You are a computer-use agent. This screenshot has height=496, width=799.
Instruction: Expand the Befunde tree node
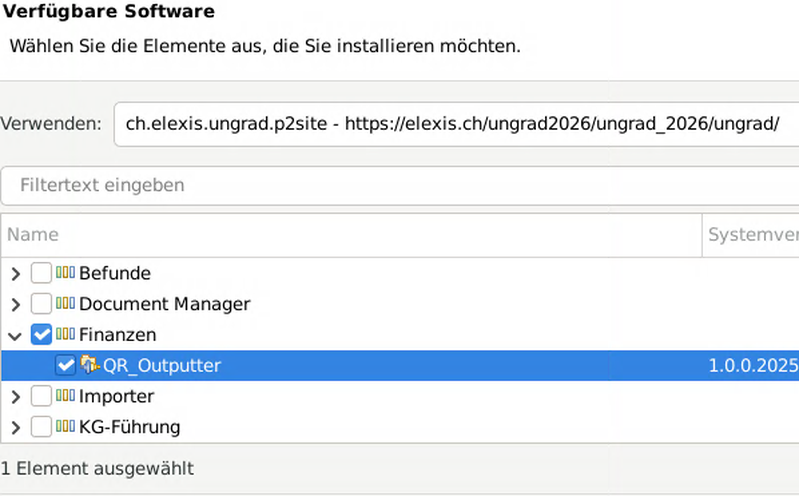(15, 273)
